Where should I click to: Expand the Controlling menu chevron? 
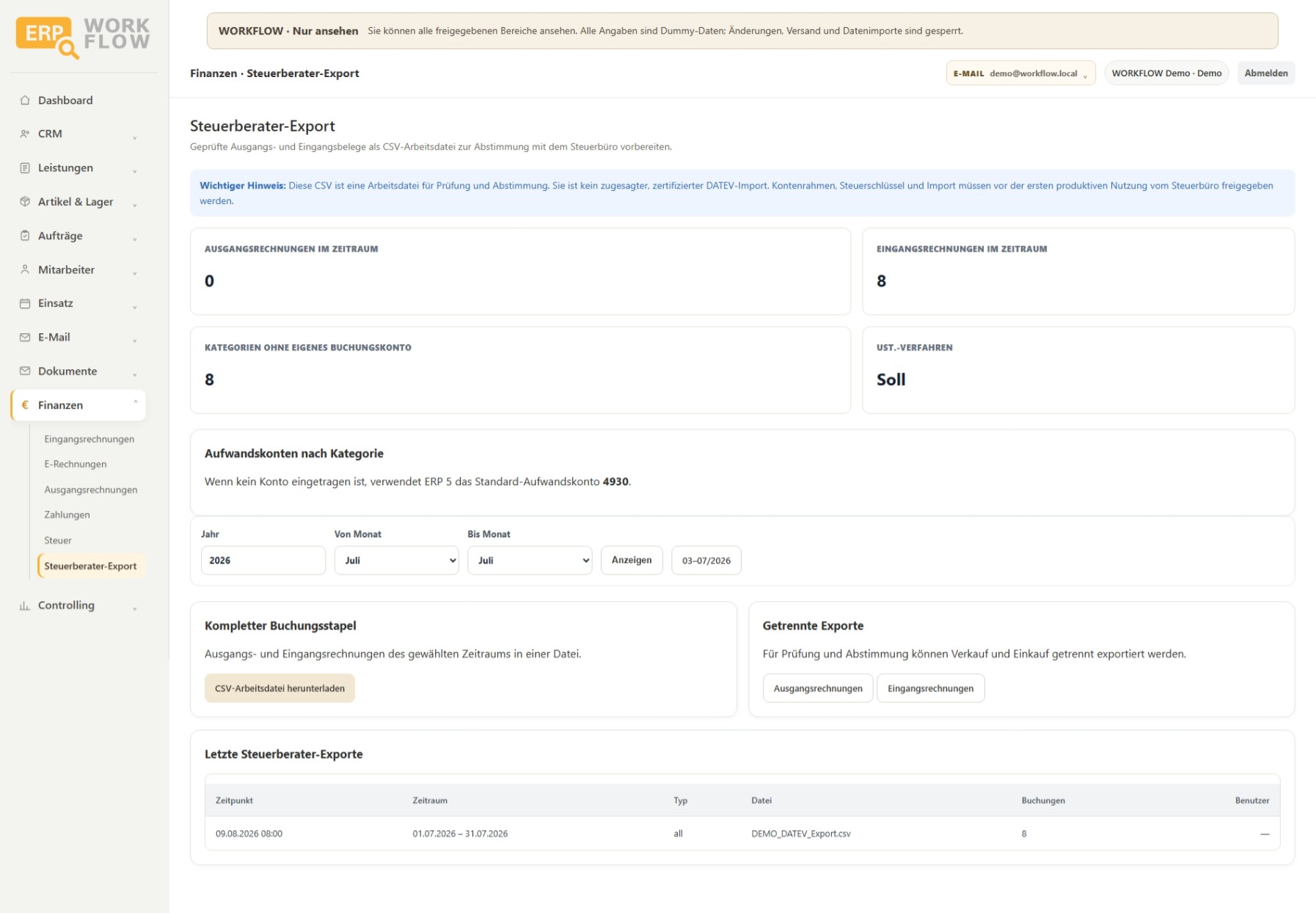(135, 608)
